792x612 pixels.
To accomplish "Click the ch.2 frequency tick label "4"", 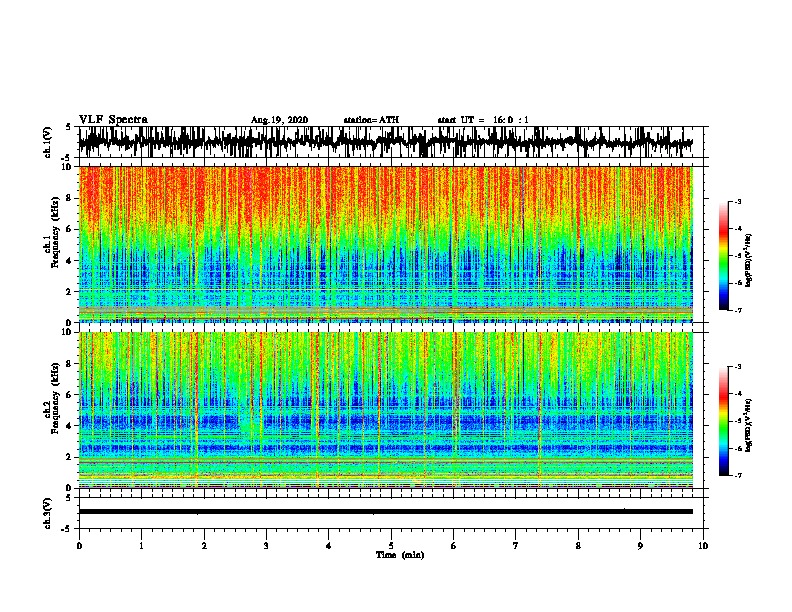I will [x=69, y=426].
